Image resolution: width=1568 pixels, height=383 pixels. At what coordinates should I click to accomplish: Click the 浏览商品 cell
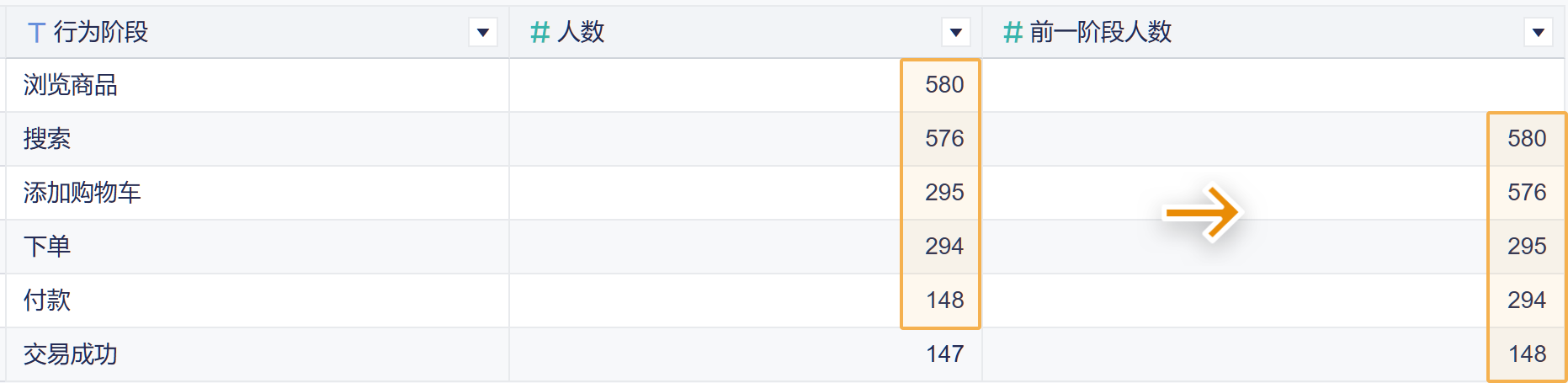coord(71,85)
